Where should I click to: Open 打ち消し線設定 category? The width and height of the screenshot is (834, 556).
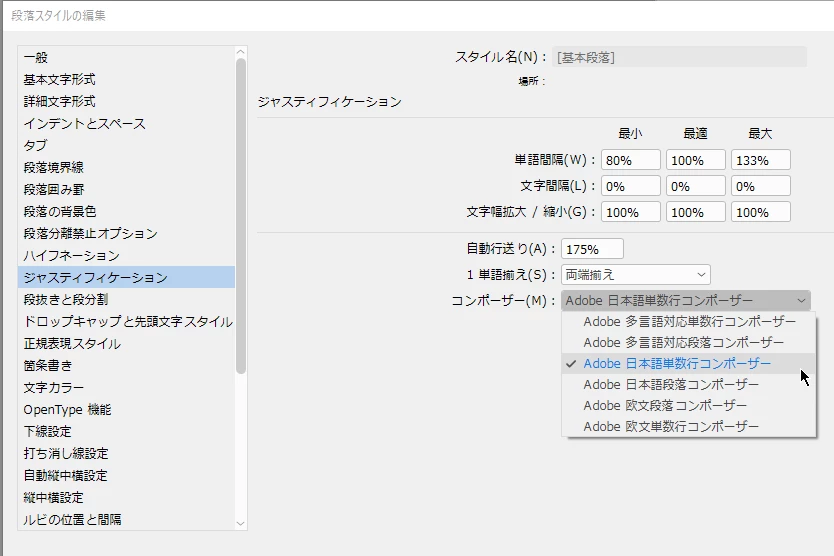coord(126,453)
